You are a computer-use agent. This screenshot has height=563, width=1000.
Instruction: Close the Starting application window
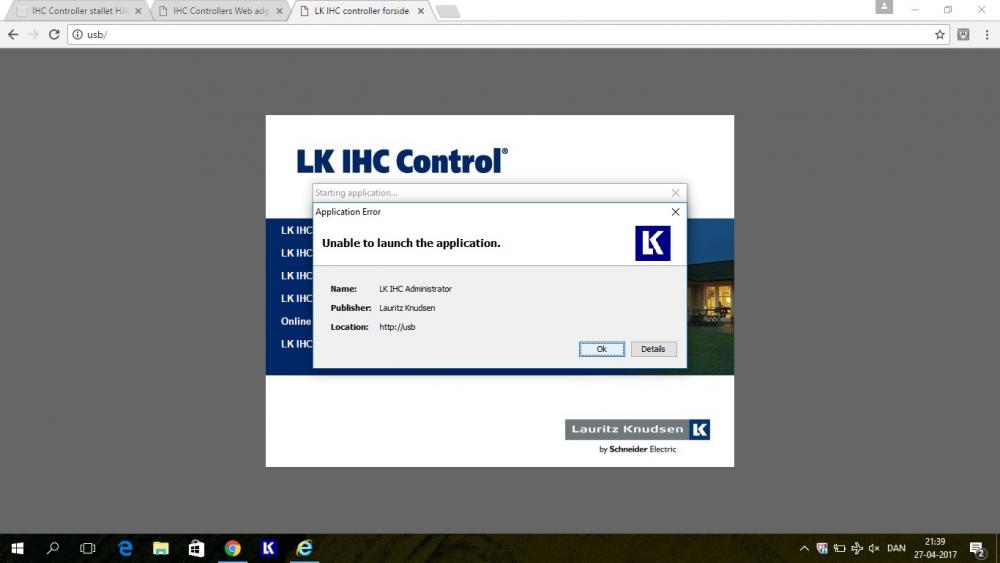pyautogui.click(x=675, y=193)
